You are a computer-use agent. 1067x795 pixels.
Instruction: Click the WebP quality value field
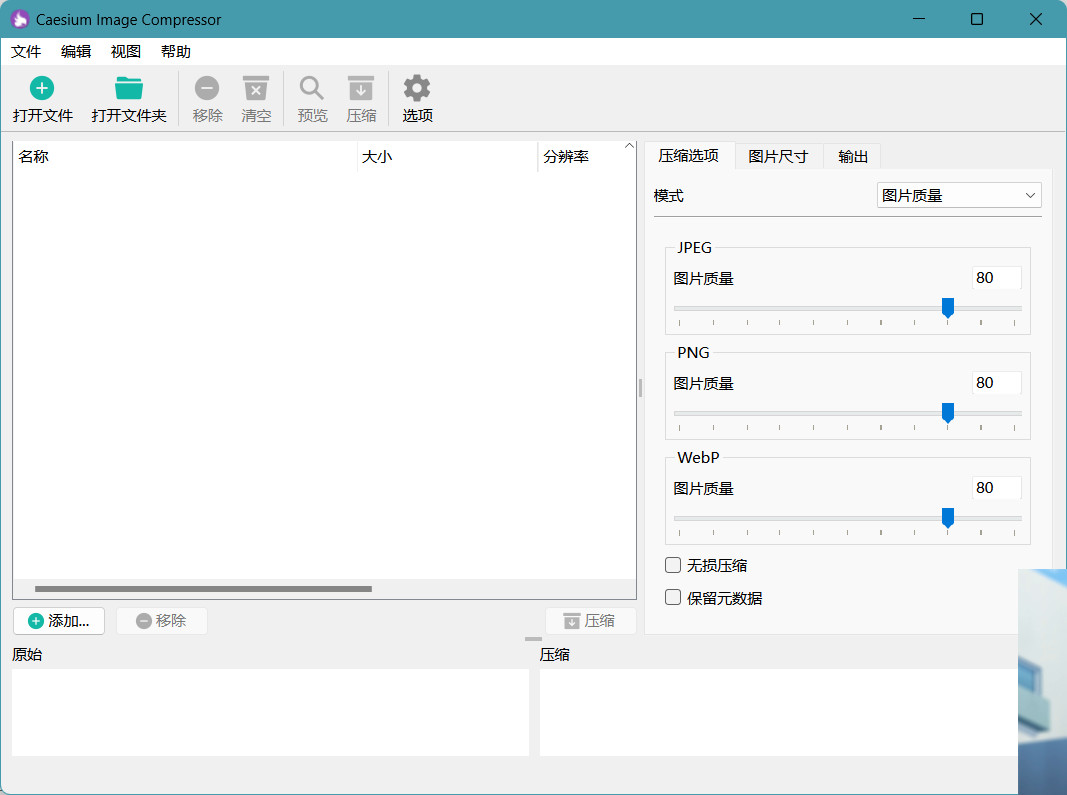point(996,487)
